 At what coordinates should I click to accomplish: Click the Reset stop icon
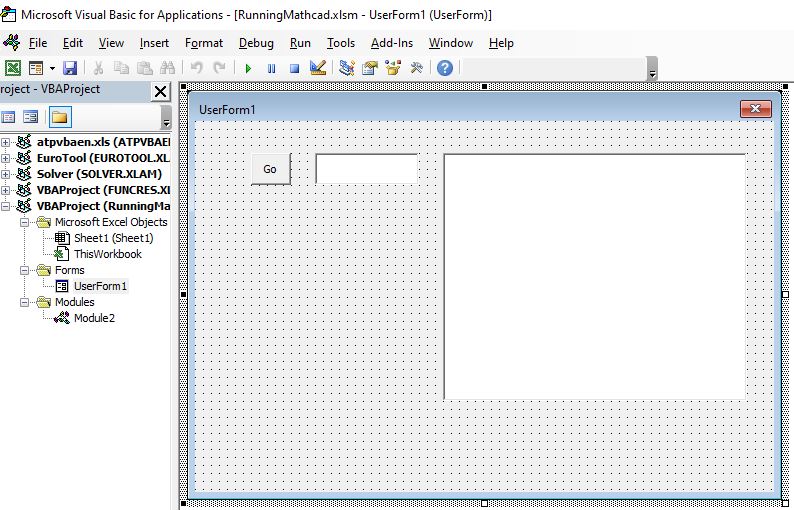(x=294, y=68)
